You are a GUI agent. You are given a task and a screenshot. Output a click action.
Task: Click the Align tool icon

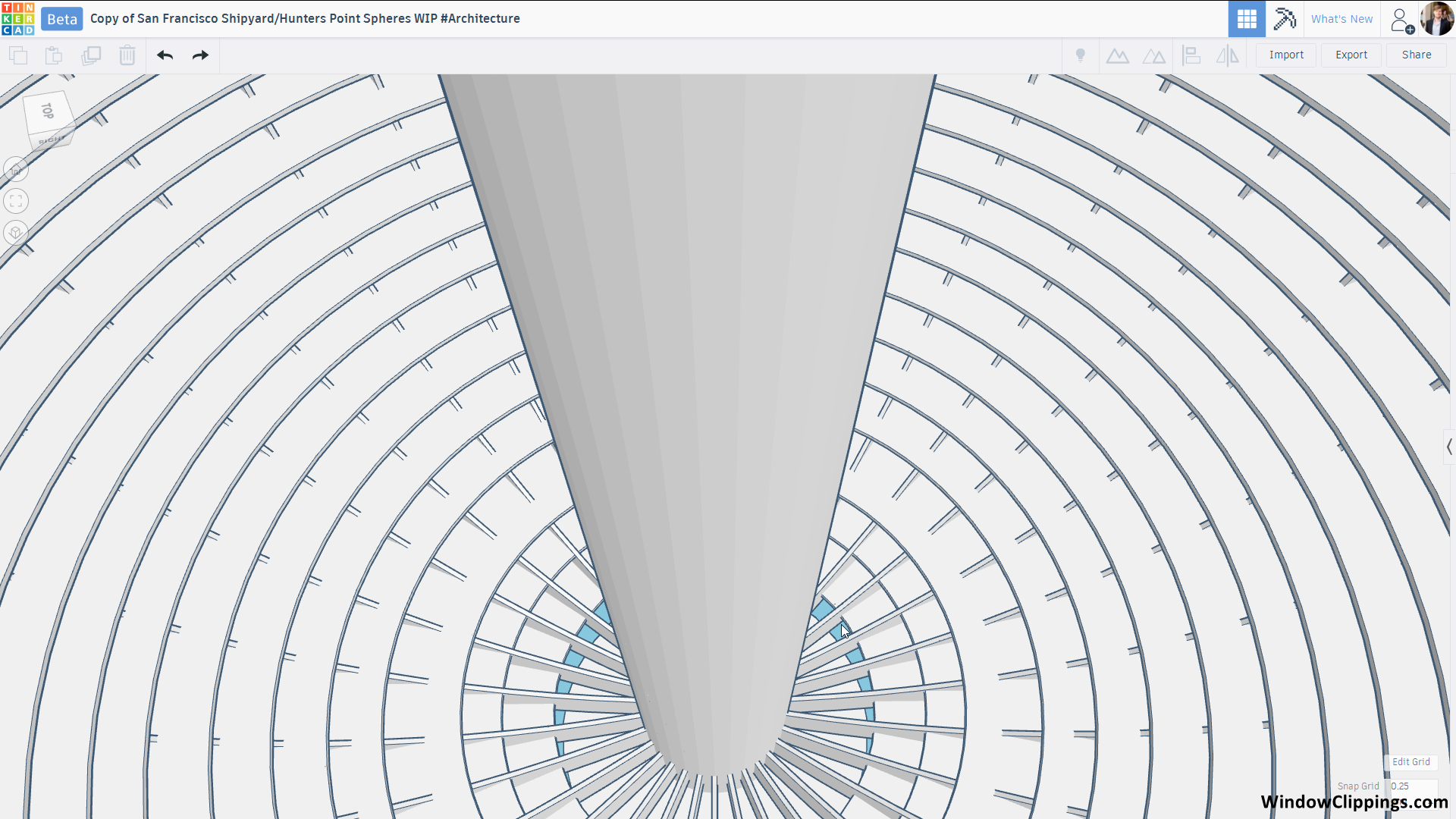coord(1191,55)
